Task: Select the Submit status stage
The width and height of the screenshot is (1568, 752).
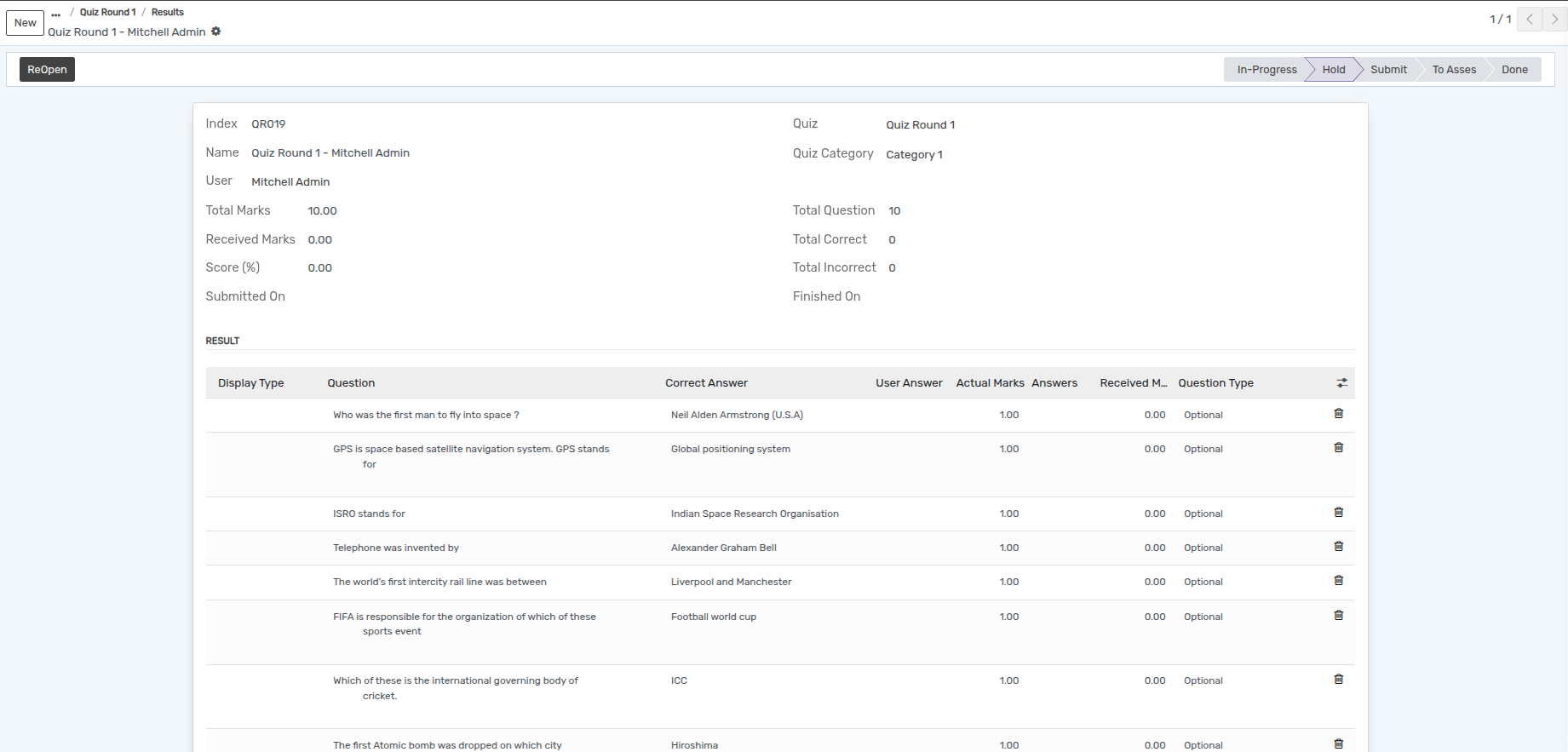Action: coord(1388,70)
